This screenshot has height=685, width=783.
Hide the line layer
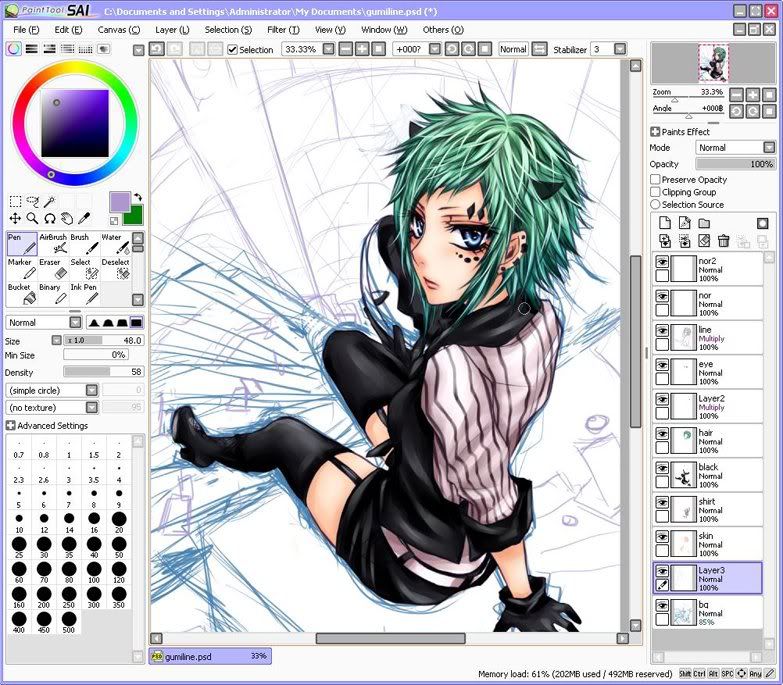[662, 331]
